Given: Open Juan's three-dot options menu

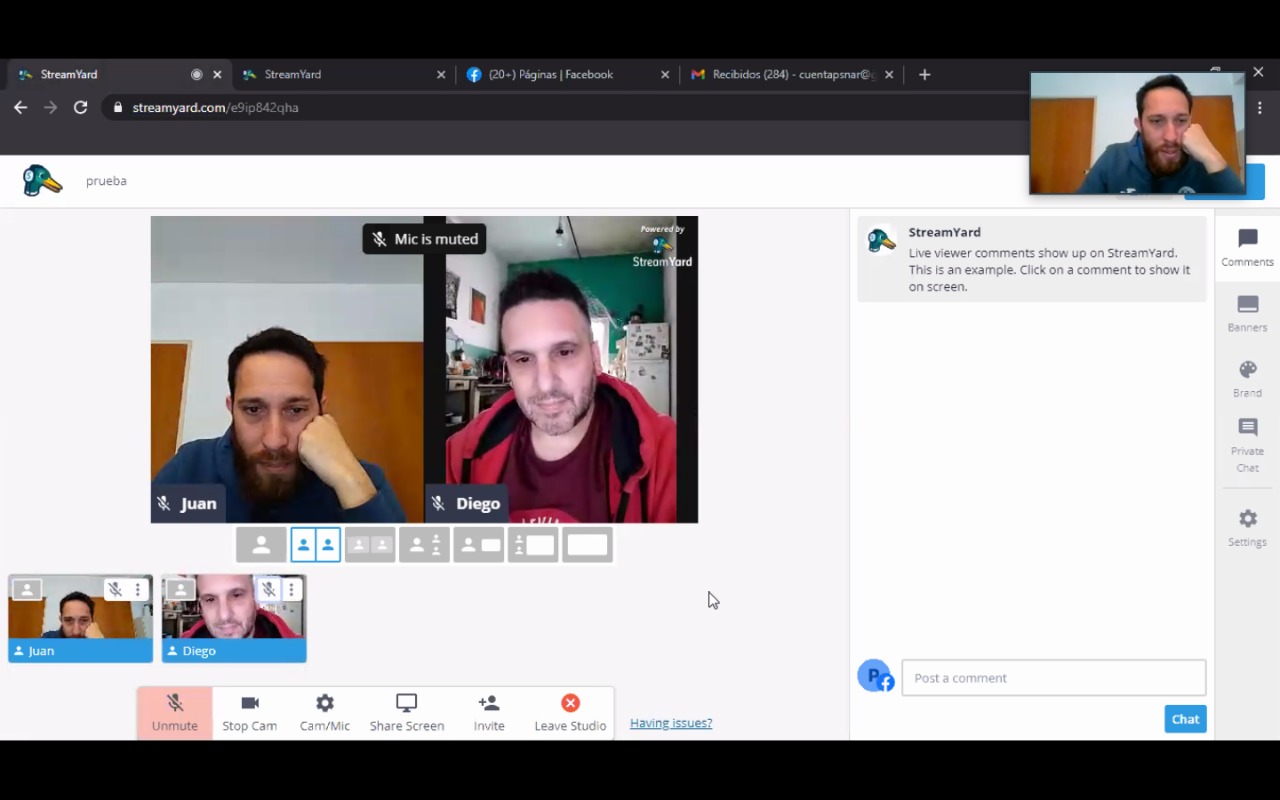Looking at the screenshot, I should [x=138, y=590].
